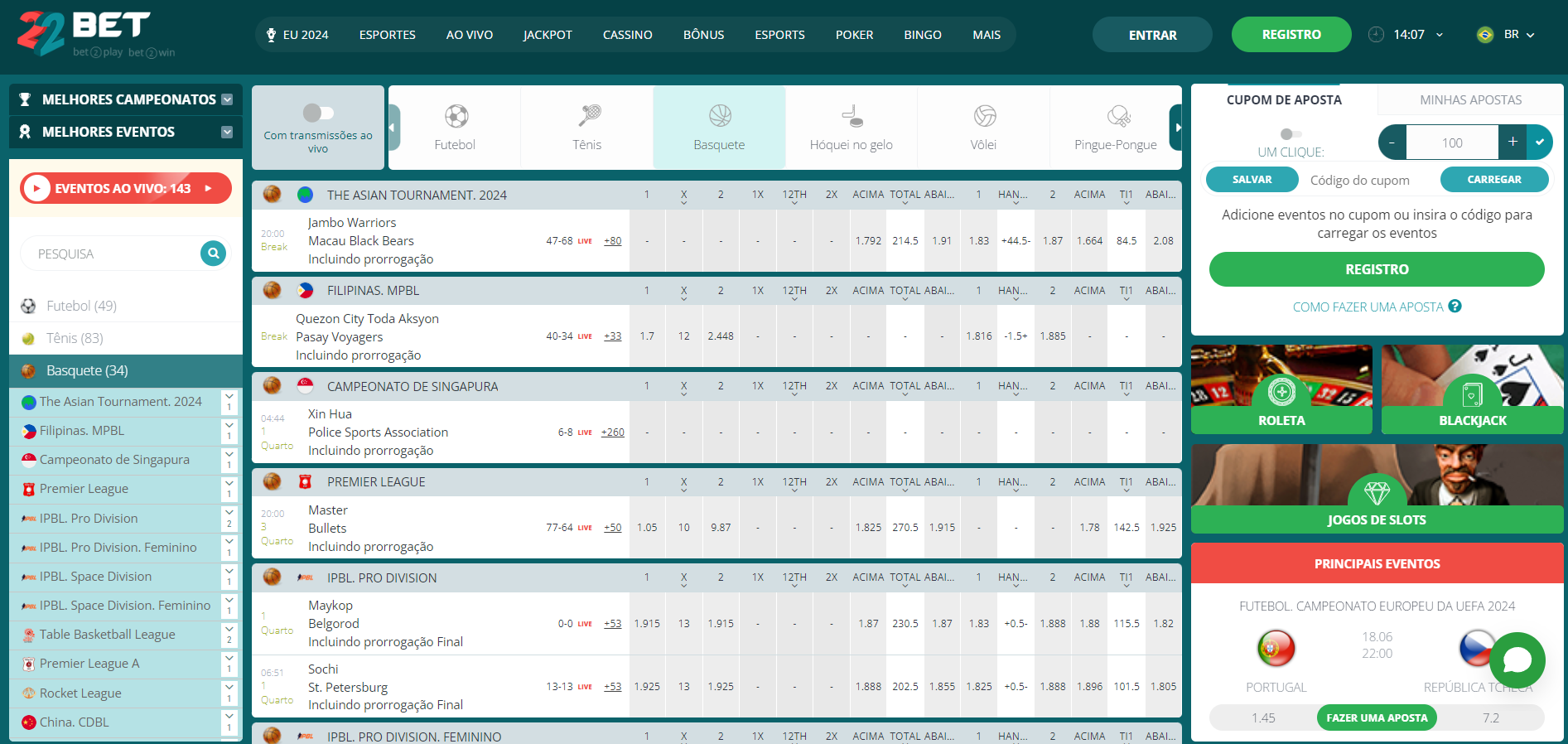Click the Portugal flag icon
Screen dimensions: 1568x744
coord(1276,649)
